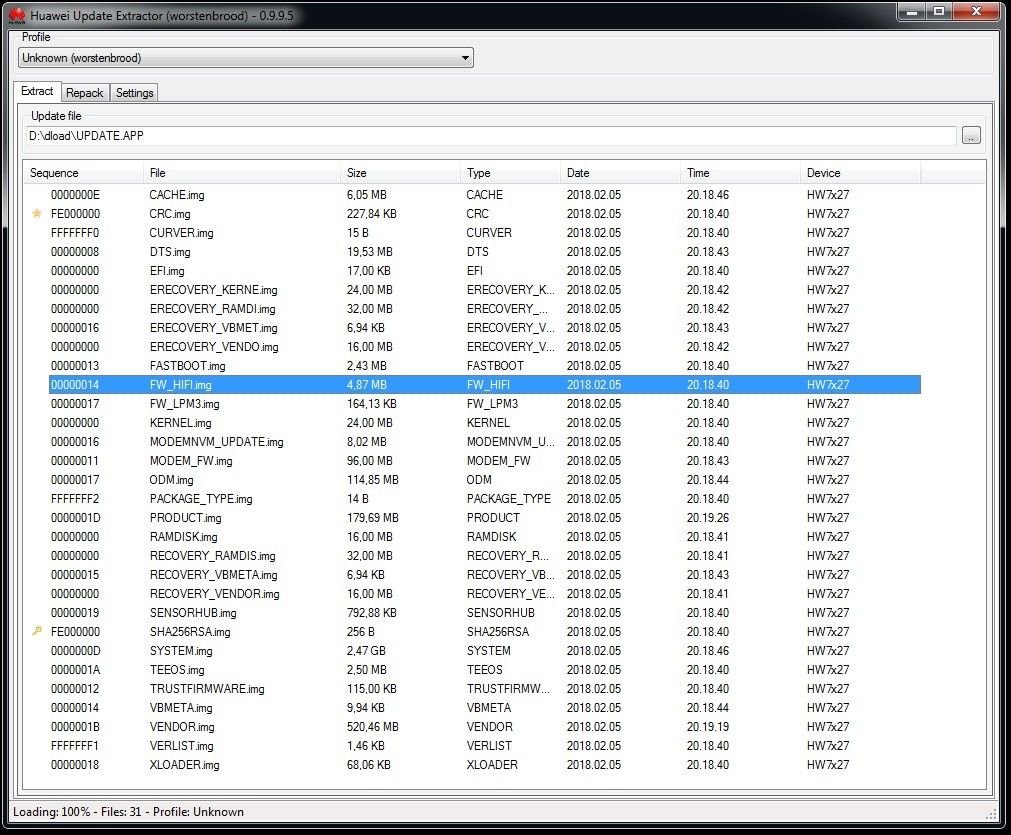
Task: Select the SHA256RSA.img row
Action: 485,632
